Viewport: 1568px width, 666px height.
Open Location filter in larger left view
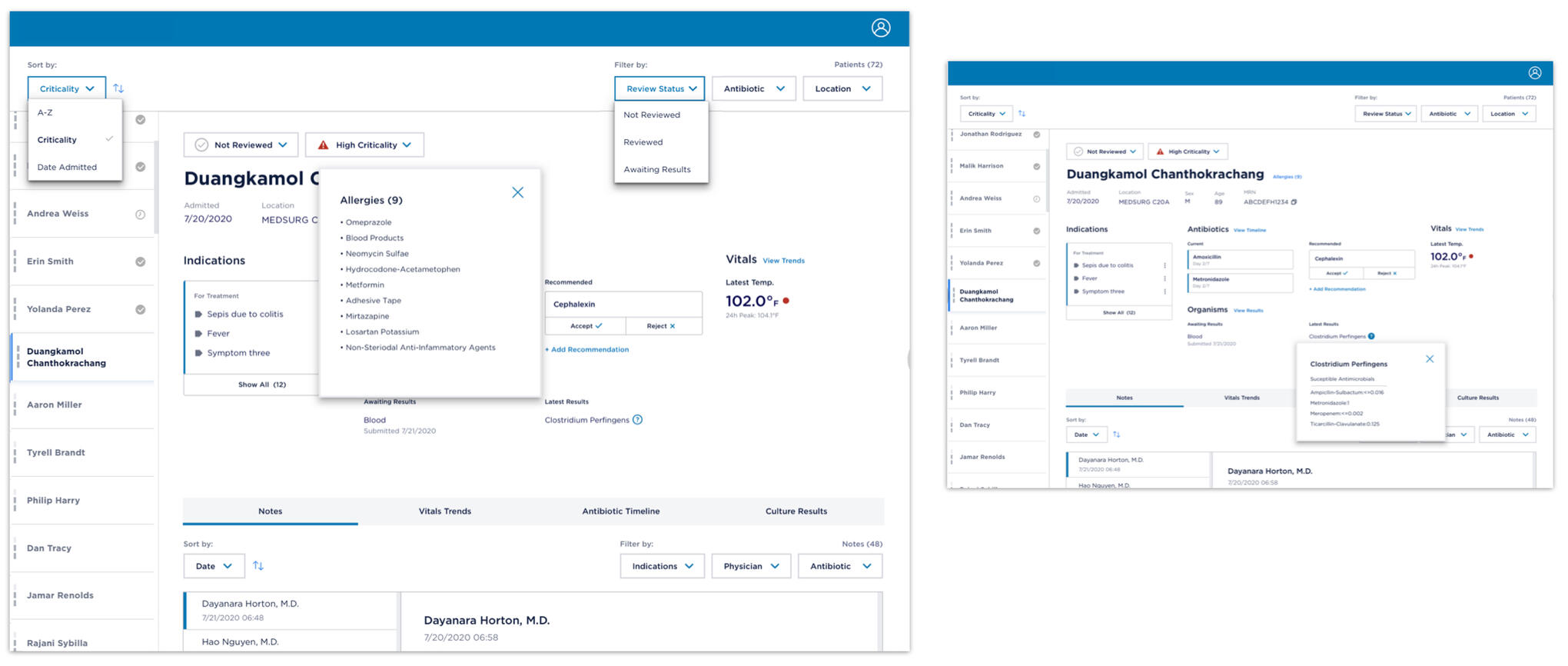point(842,89)
